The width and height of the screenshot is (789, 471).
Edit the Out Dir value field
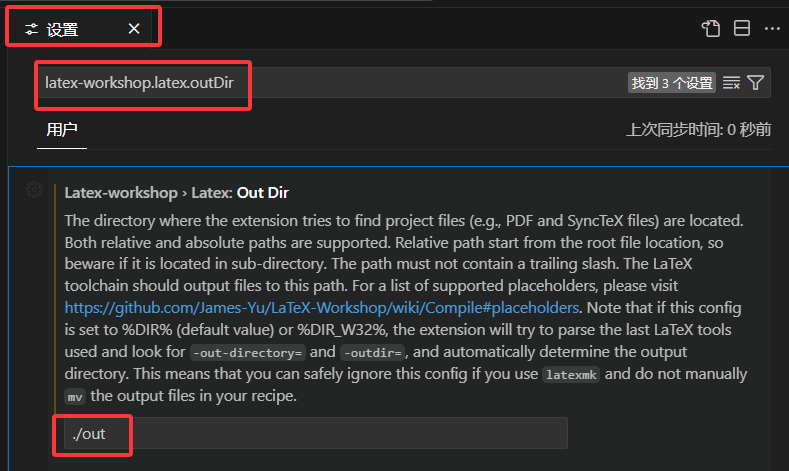pyautogui.click(x=316, y=433)
